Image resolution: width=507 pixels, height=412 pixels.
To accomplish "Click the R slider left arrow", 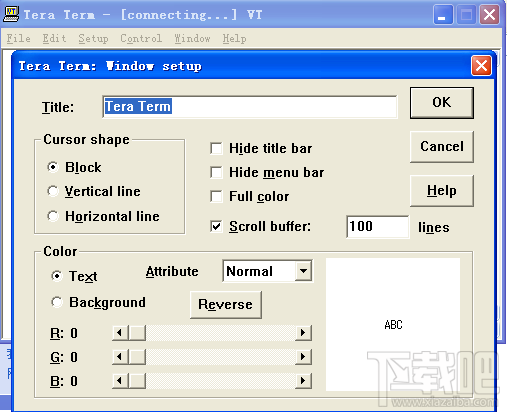I will coord(120,333).
